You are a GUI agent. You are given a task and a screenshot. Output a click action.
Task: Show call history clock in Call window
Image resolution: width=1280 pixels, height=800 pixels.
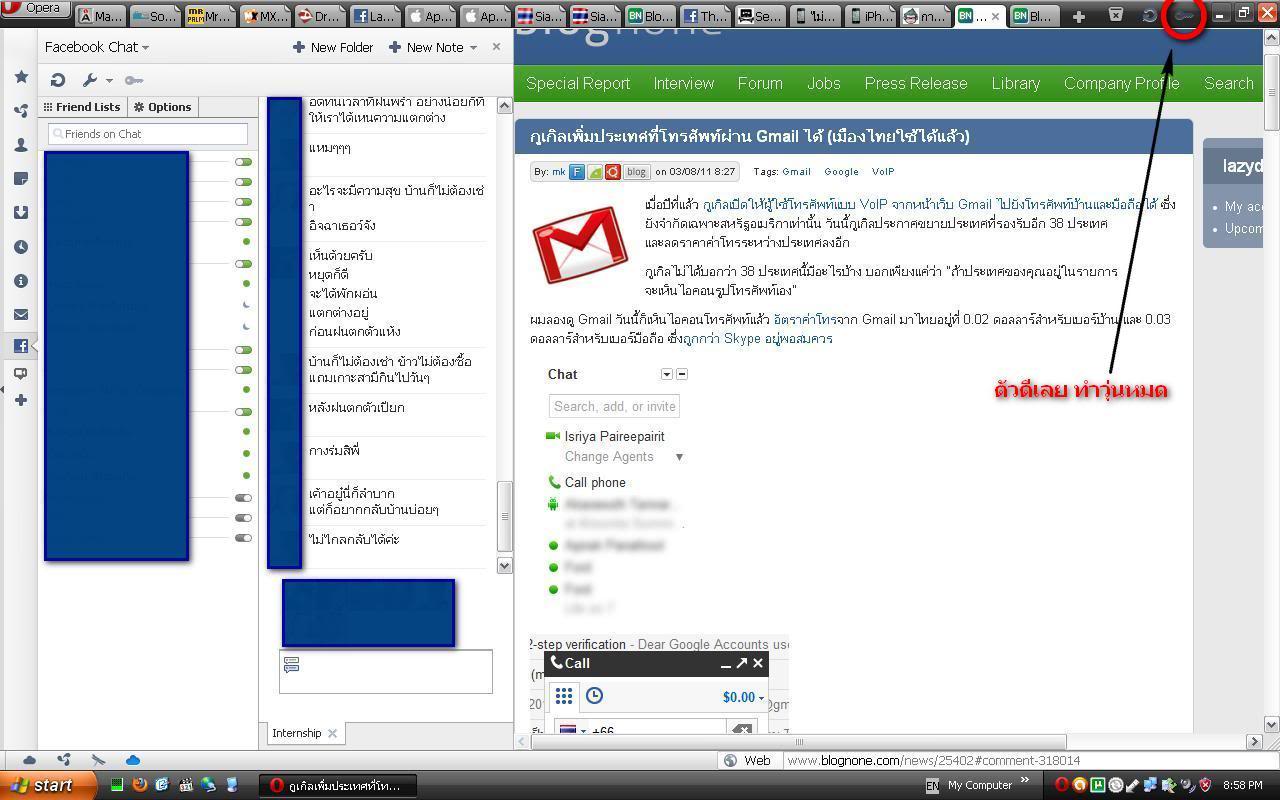594,696
